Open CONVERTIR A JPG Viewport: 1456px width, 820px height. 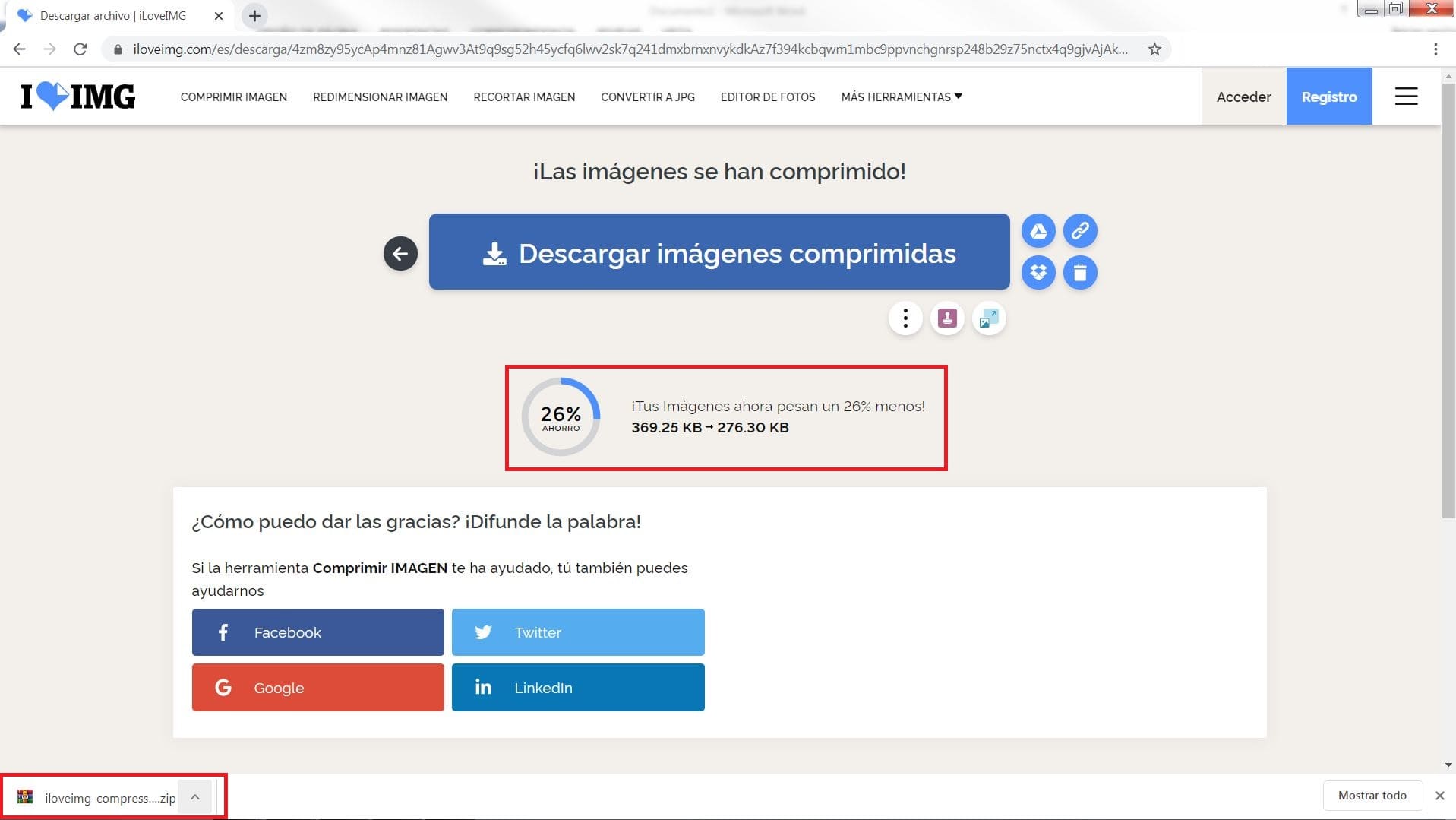[x=648, y=97]
